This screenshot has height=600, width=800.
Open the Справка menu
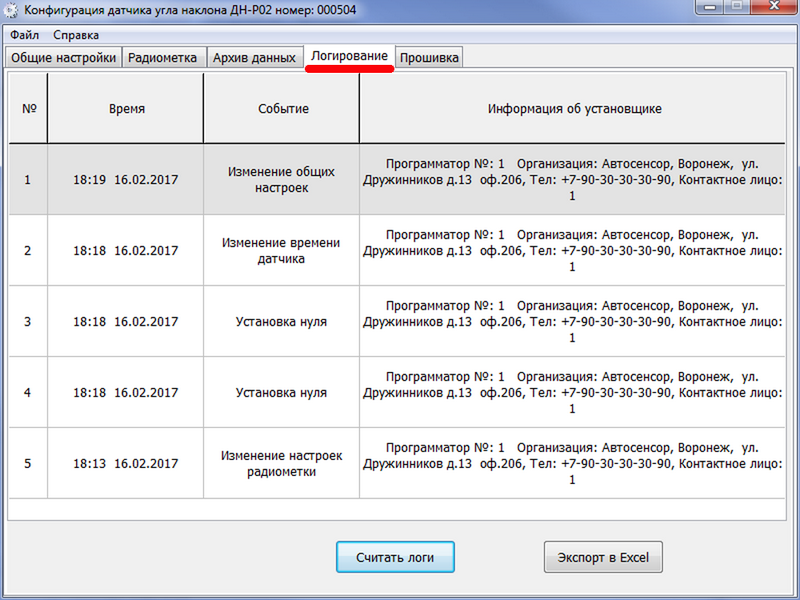(x=76, y=35)
